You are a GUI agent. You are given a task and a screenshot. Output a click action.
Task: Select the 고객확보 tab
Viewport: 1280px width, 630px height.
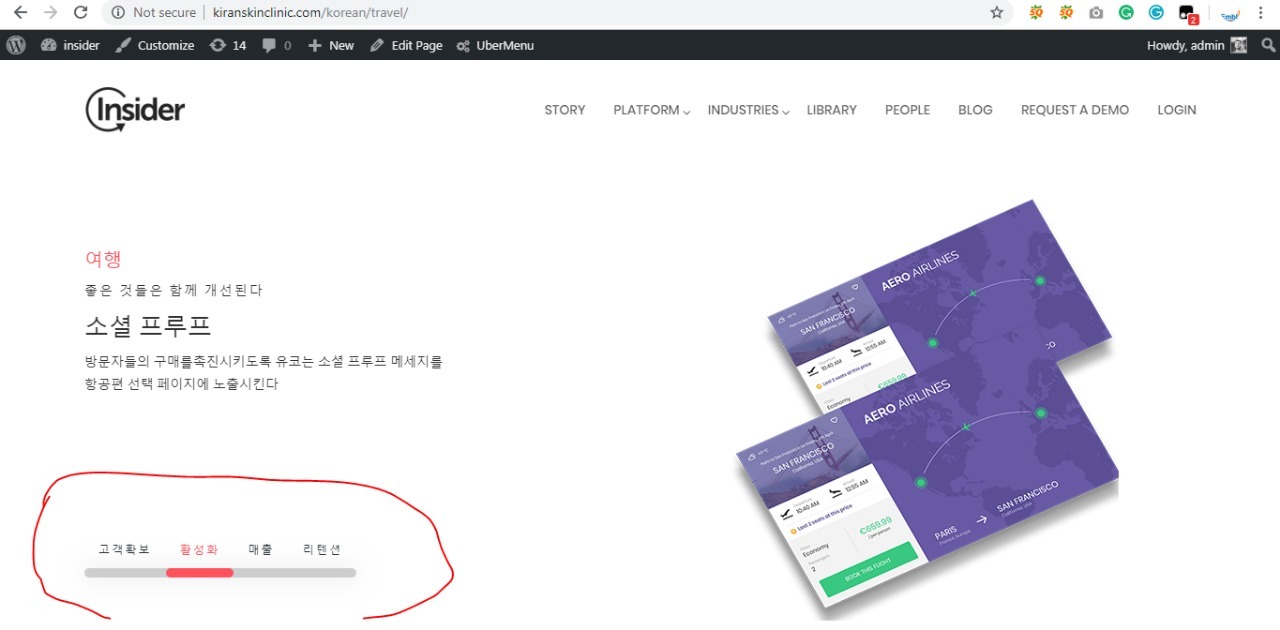(x=124, y=549)
